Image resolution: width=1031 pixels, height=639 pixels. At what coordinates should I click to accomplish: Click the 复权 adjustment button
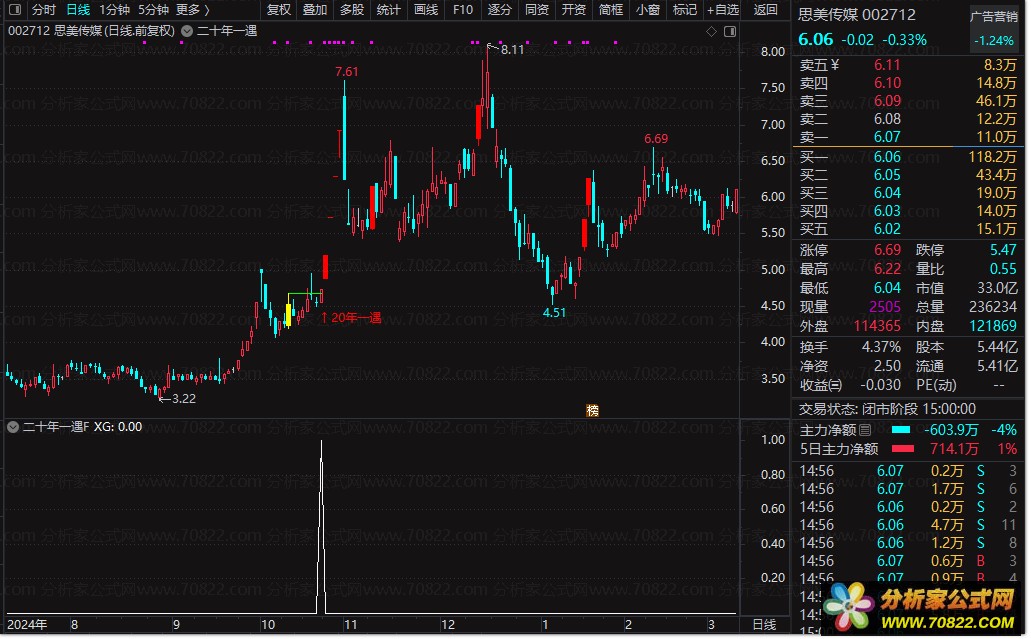(x=279, y=10)
